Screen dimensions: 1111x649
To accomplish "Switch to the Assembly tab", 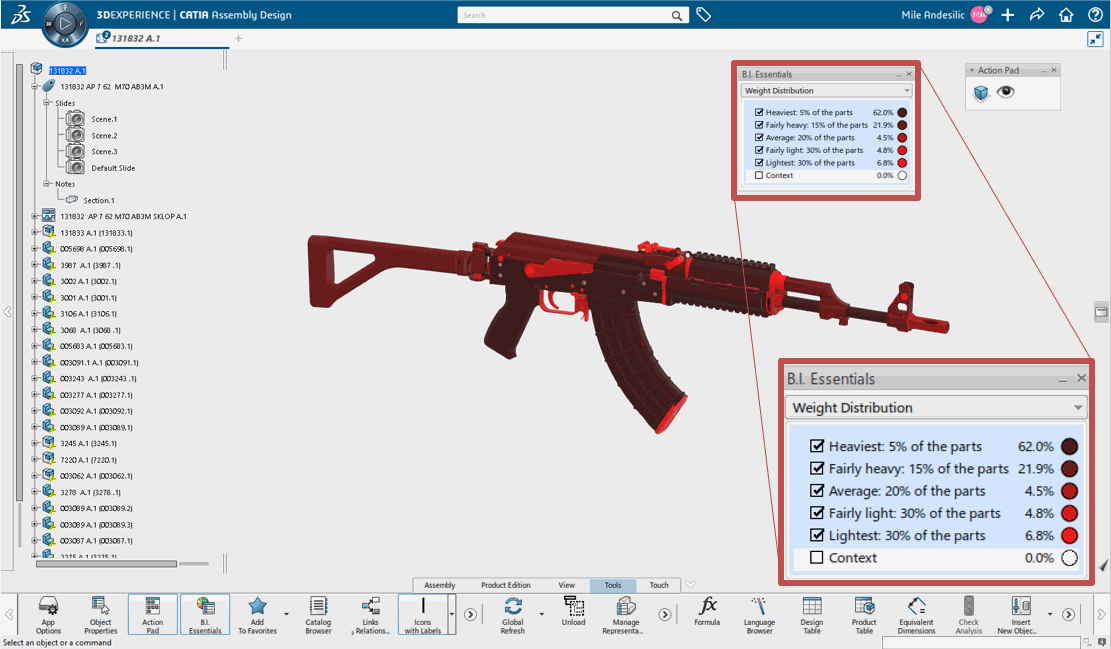I will [x=440, y=585].
